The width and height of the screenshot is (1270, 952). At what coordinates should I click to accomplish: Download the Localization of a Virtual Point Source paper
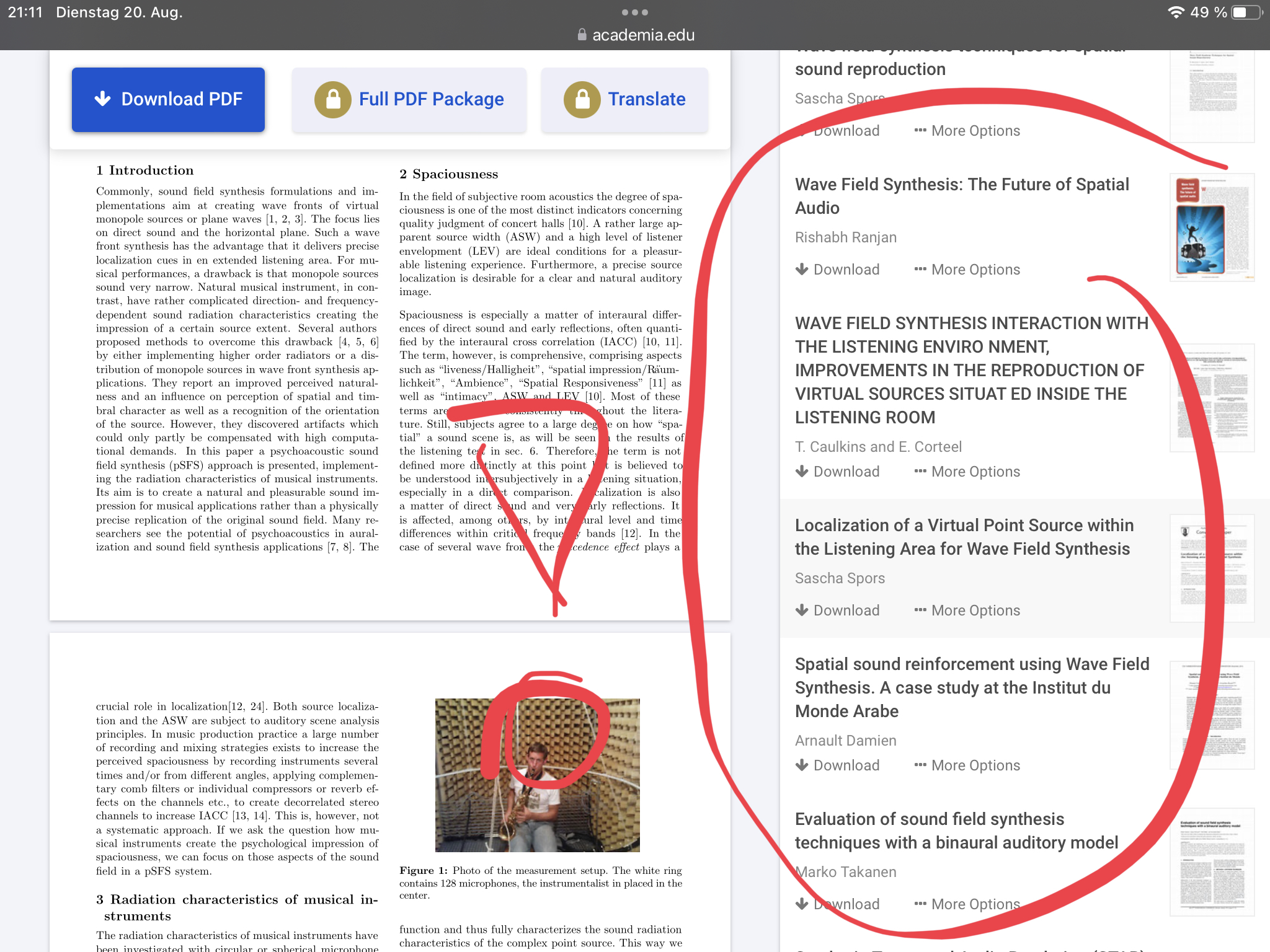coord(838,610)
